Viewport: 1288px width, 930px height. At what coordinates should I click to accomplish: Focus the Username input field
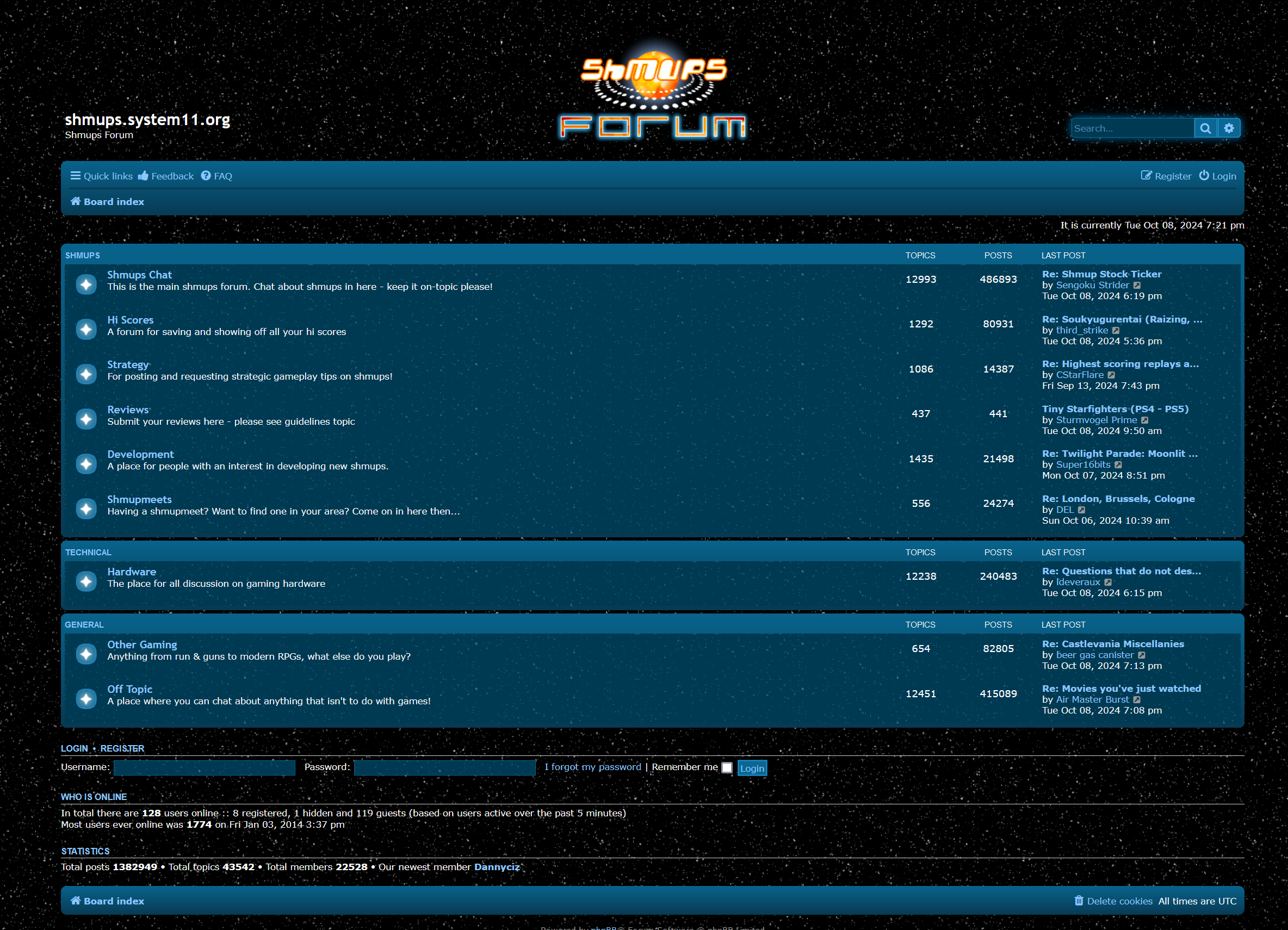[x=205, y=767]
